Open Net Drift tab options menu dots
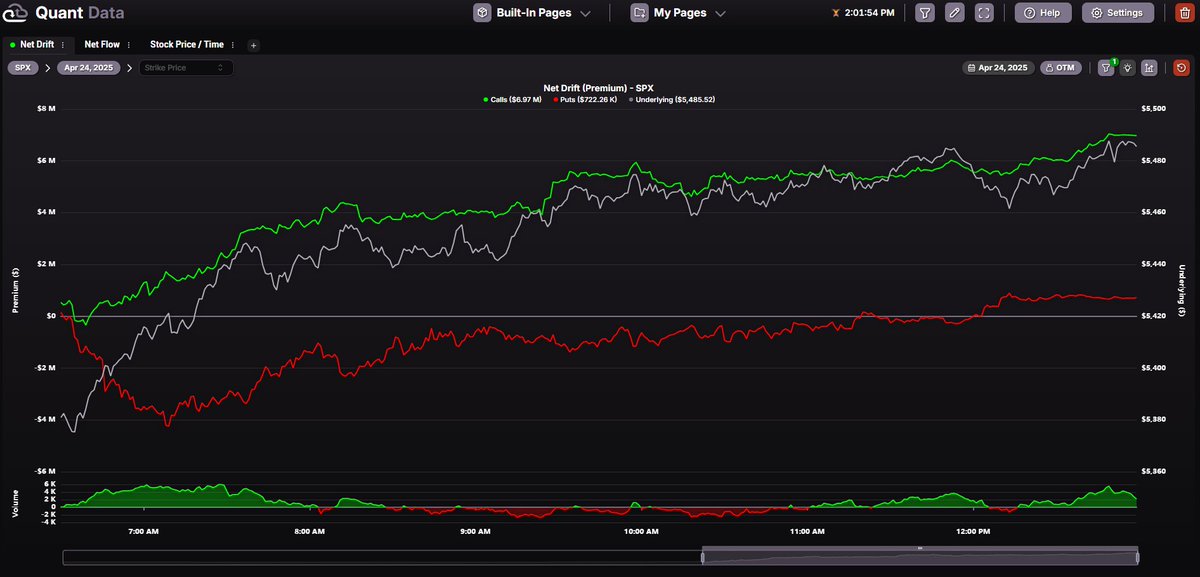 coord(64,45)
